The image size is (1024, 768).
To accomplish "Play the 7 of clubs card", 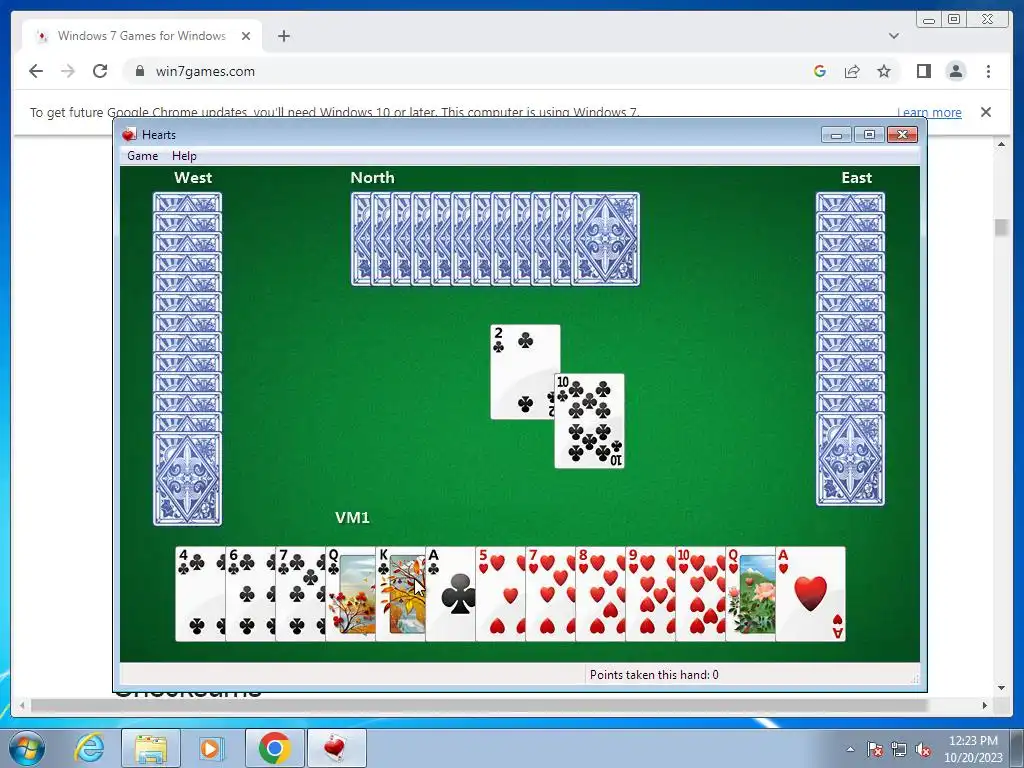I will point(300,594).
